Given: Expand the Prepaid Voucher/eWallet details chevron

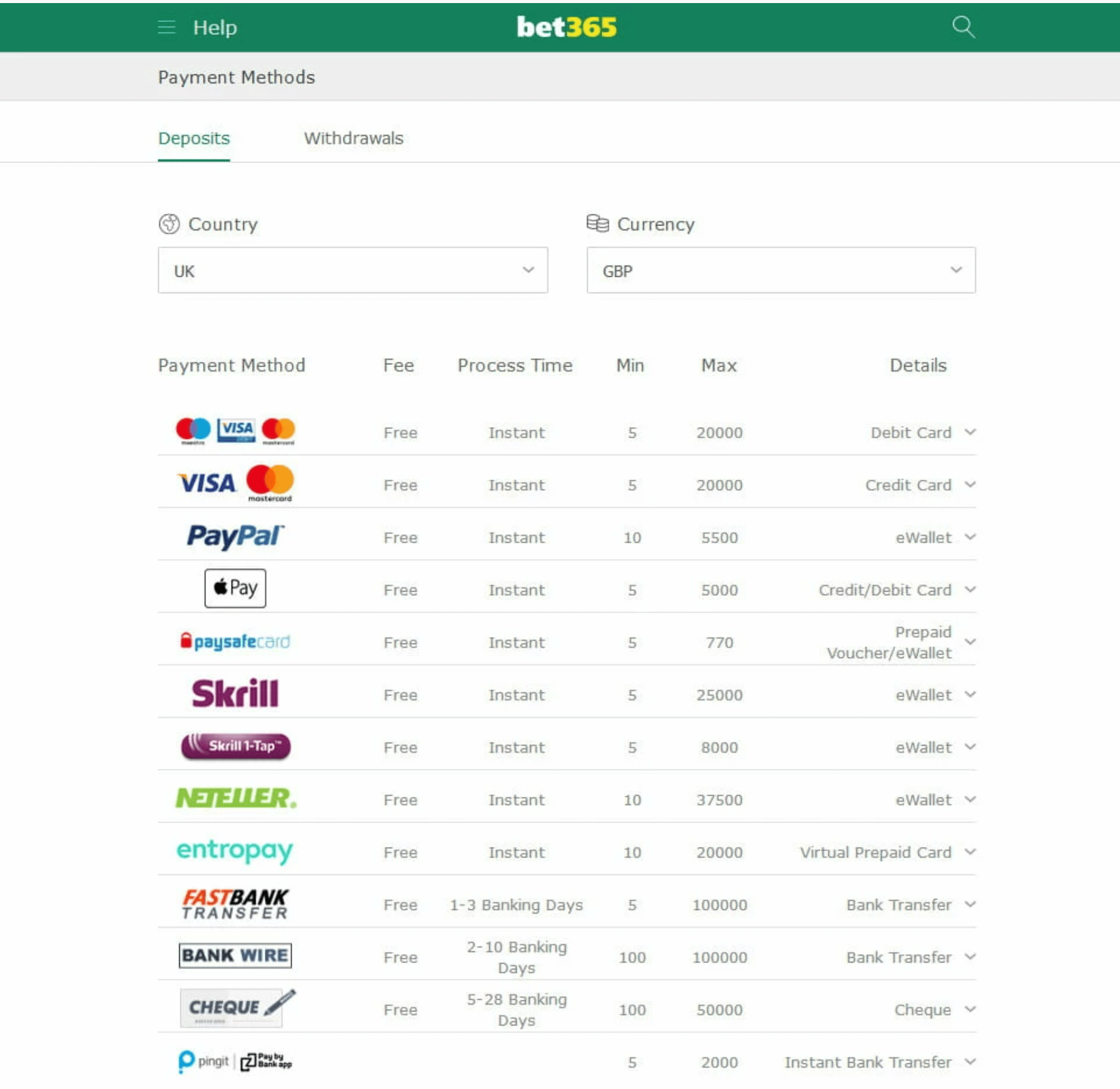Looking at the screenshot, I should 970,642.
